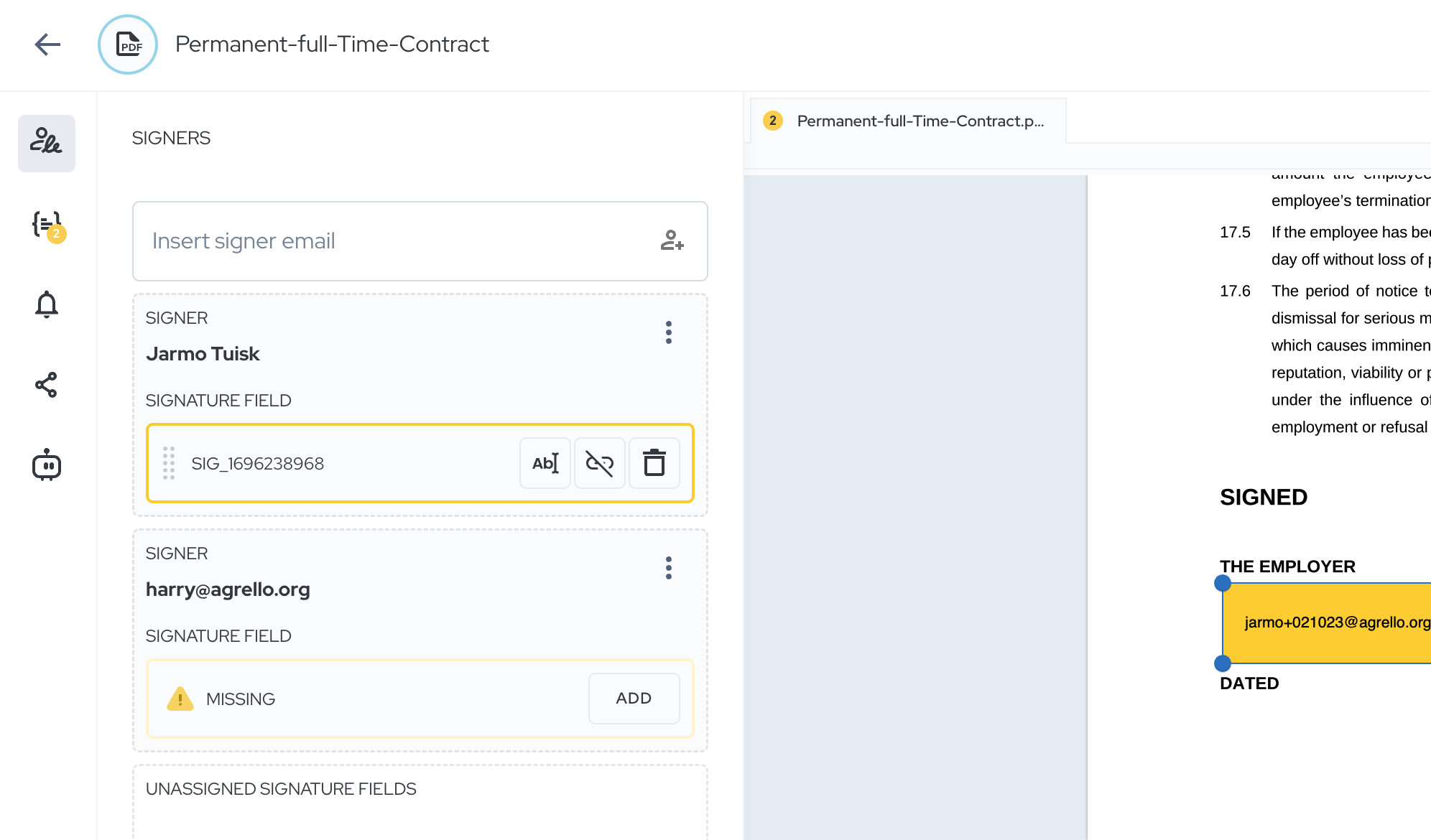The height and width of the screenshot is (840, 1431).
Task: Click the PDF document icon in header
Action: pos(128,45)
